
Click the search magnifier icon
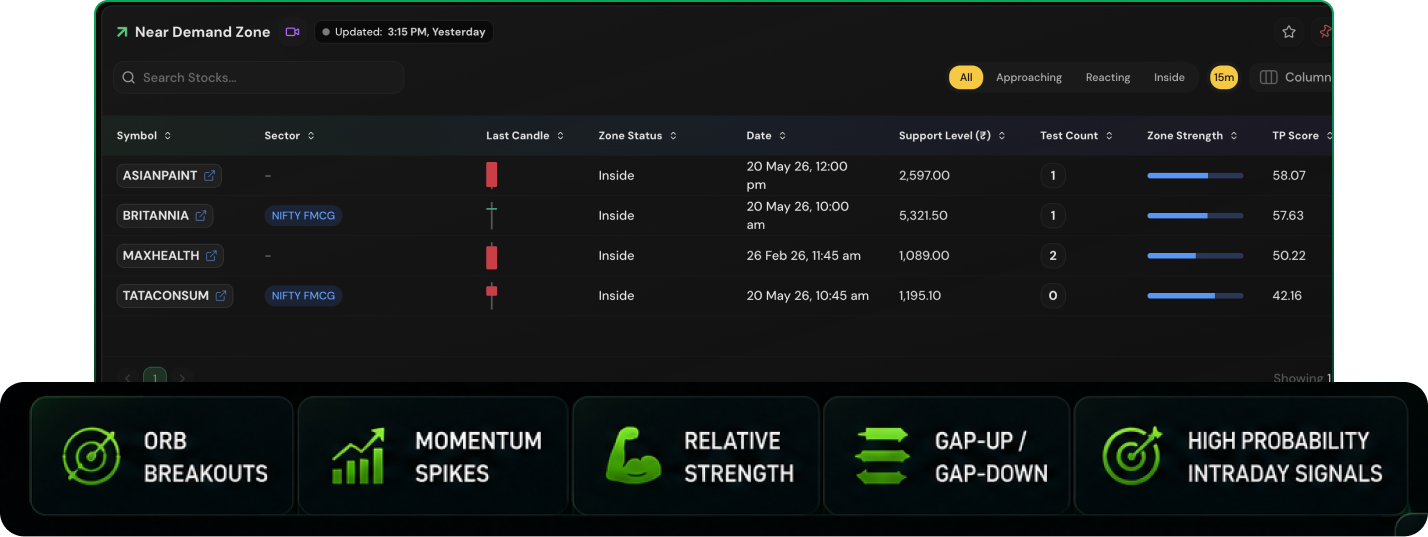129,78
